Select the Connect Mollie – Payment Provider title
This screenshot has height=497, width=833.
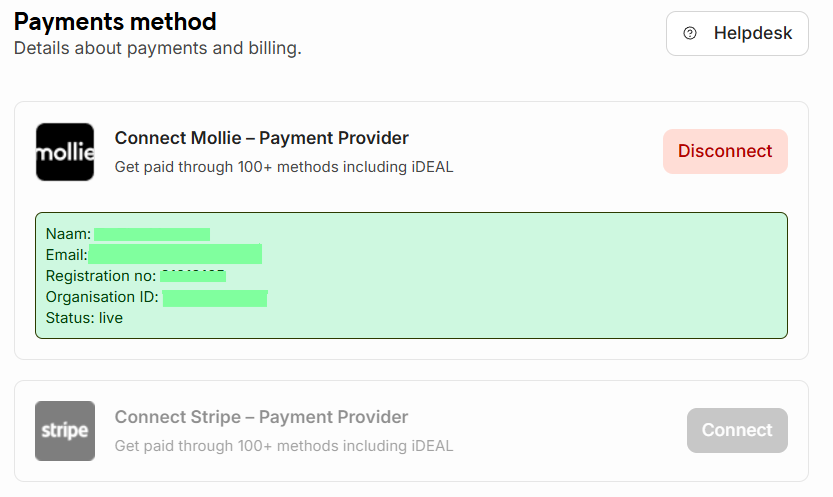261,138
